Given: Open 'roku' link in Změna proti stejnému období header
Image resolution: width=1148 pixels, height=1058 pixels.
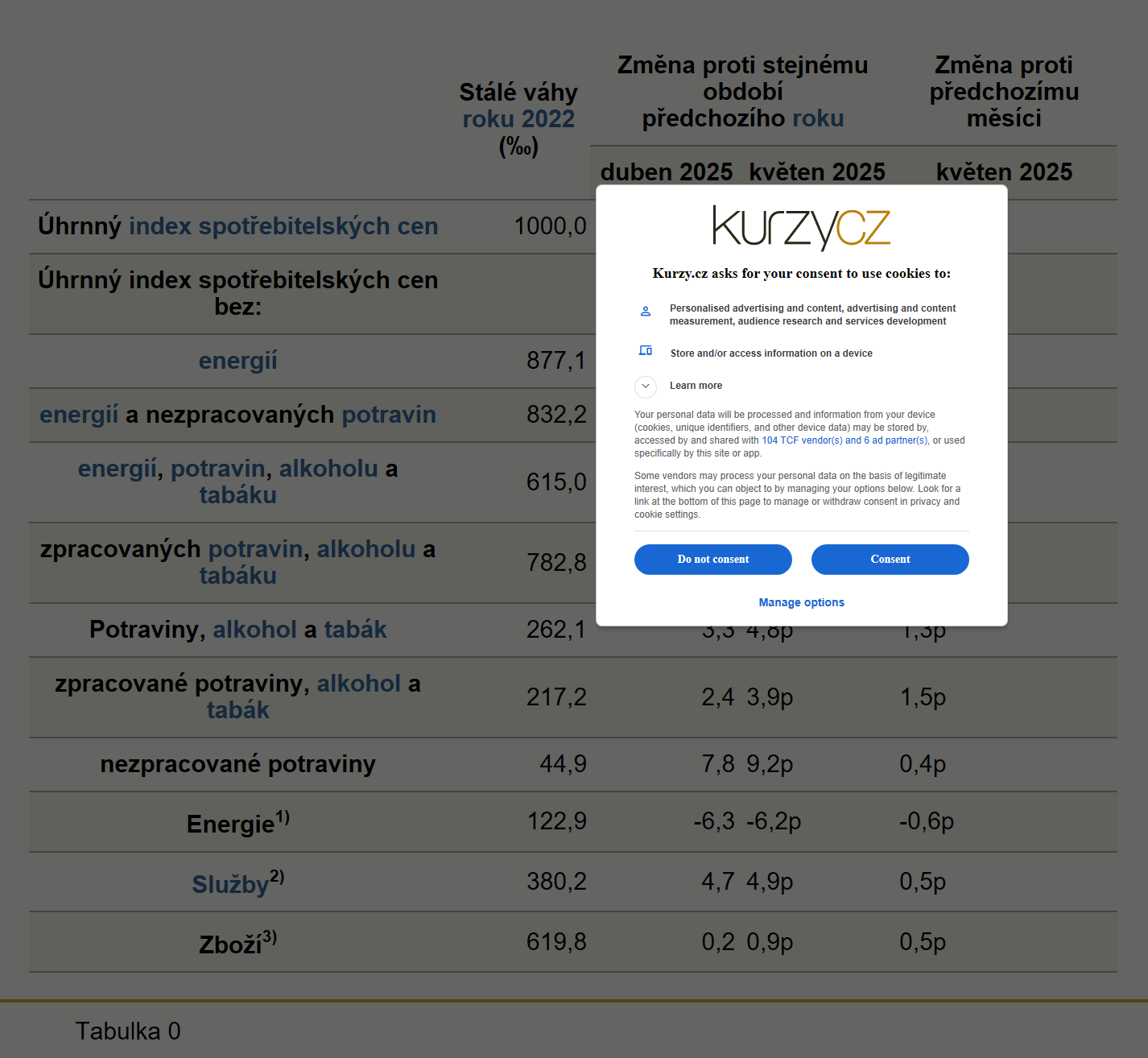Looking at the screenshot, I should click(x=818, y=118).
